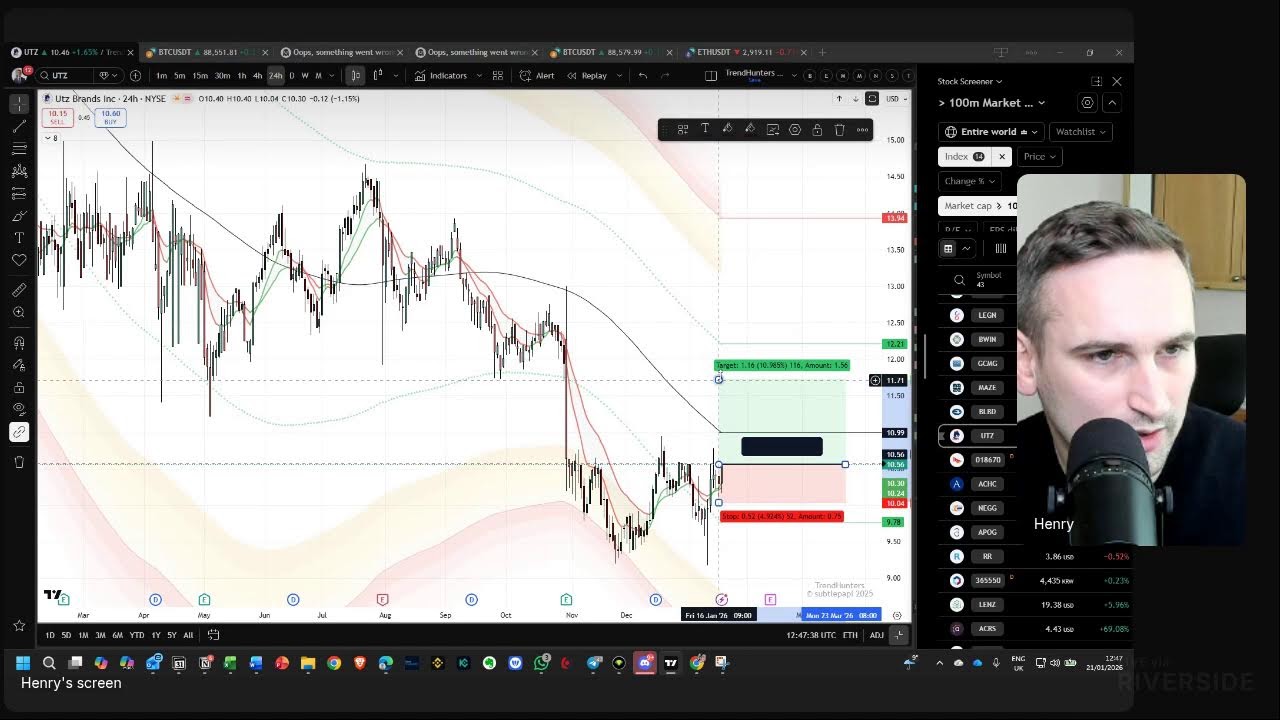
Task: Toggle hide all drawings eye icon
Action: (19, 409)
